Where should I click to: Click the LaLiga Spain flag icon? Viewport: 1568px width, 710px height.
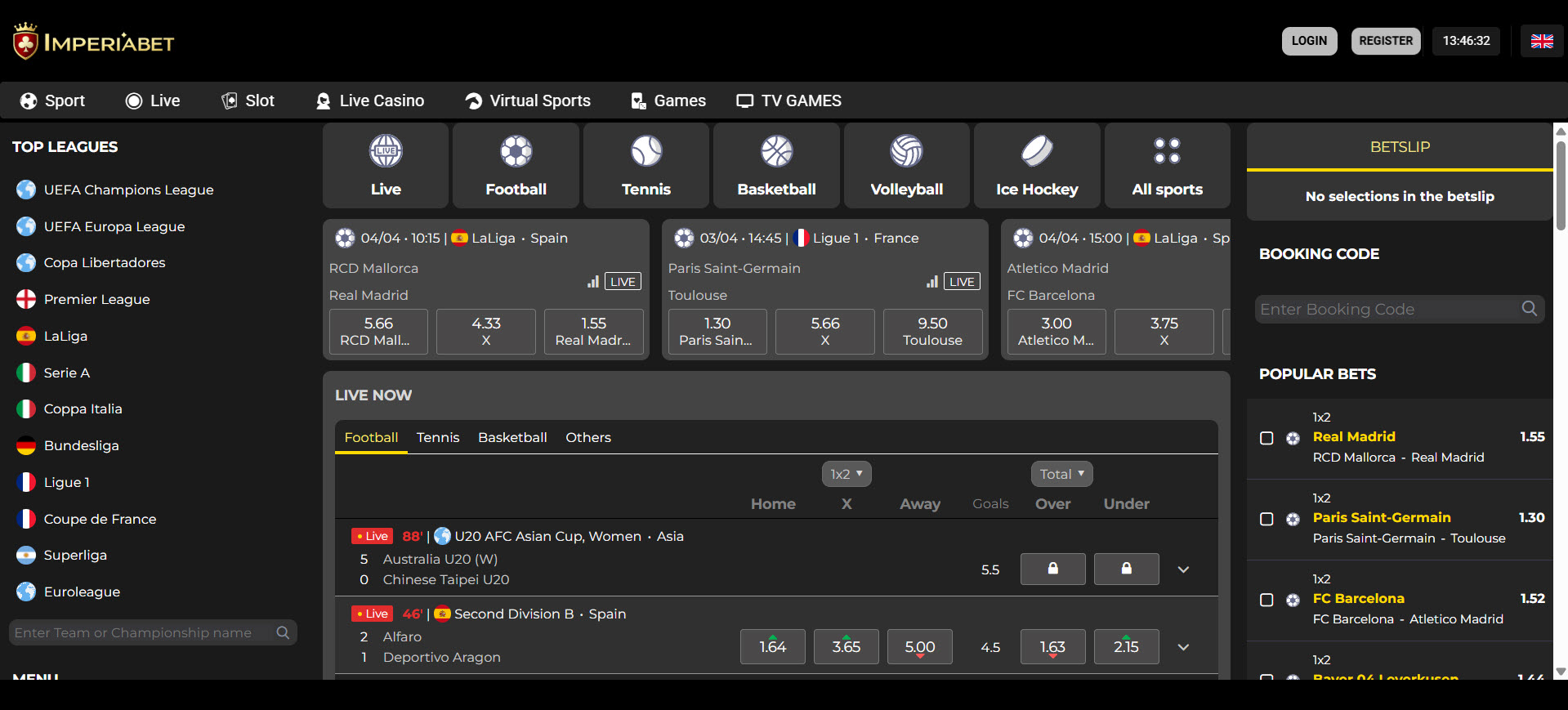tap(26, 336)
